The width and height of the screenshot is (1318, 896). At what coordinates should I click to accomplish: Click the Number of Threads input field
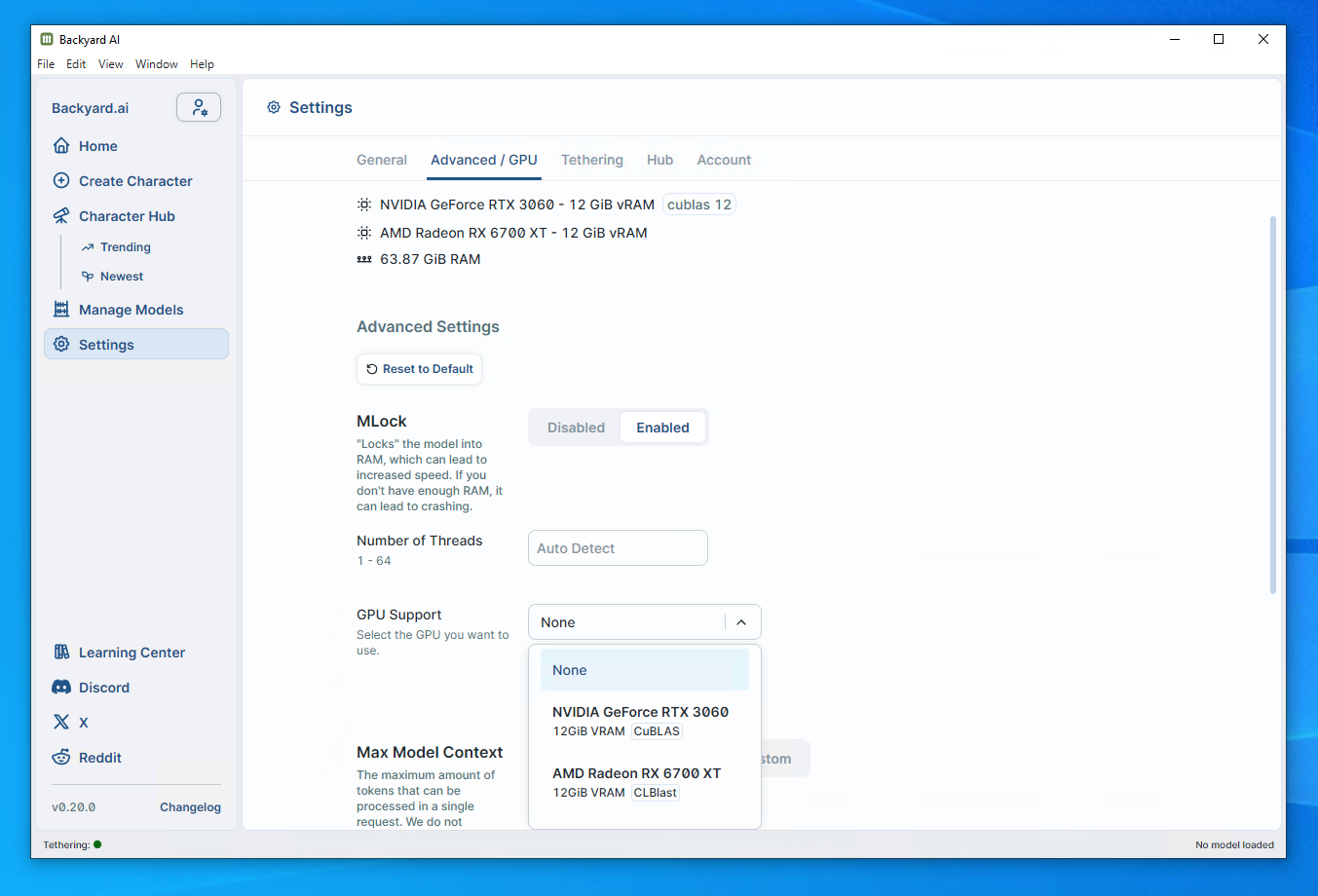click(618, 548)
